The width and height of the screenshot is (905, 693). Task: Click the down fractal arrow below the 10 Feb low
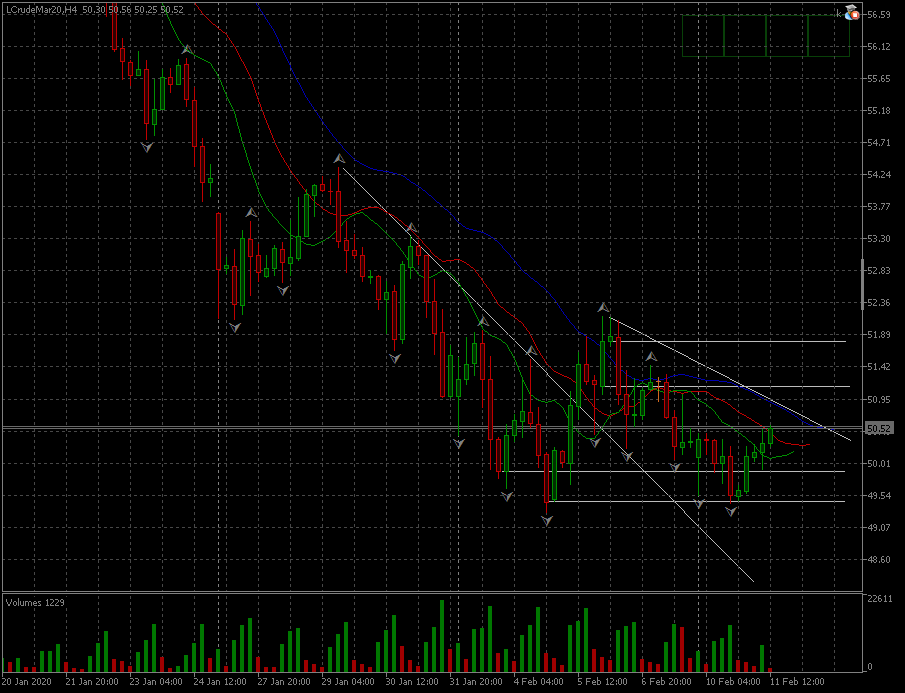731,511
